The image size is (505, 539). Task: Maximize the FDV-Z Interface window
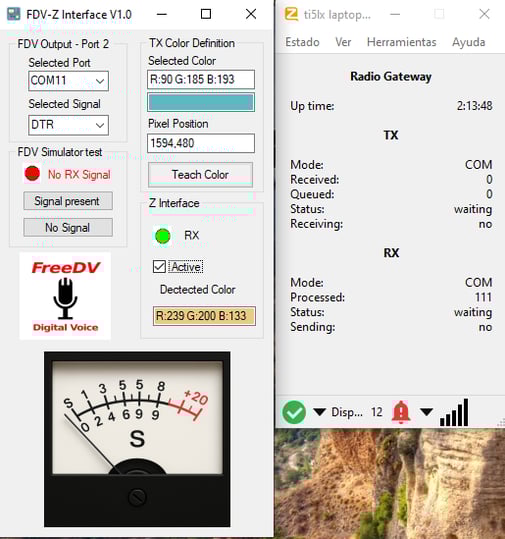206,14
